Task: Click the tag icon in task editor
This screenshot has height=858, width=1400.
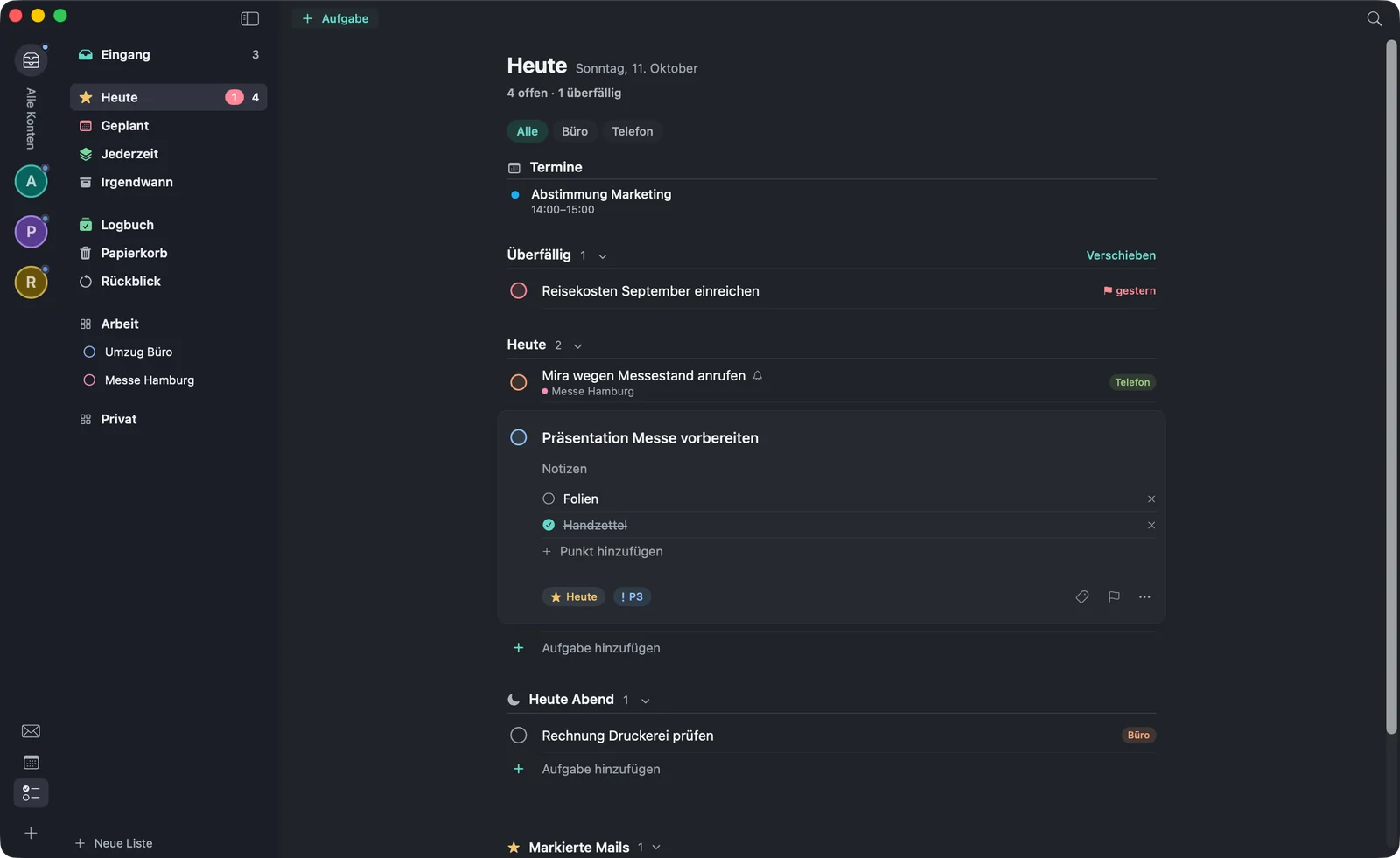Action: (1082, 596)
